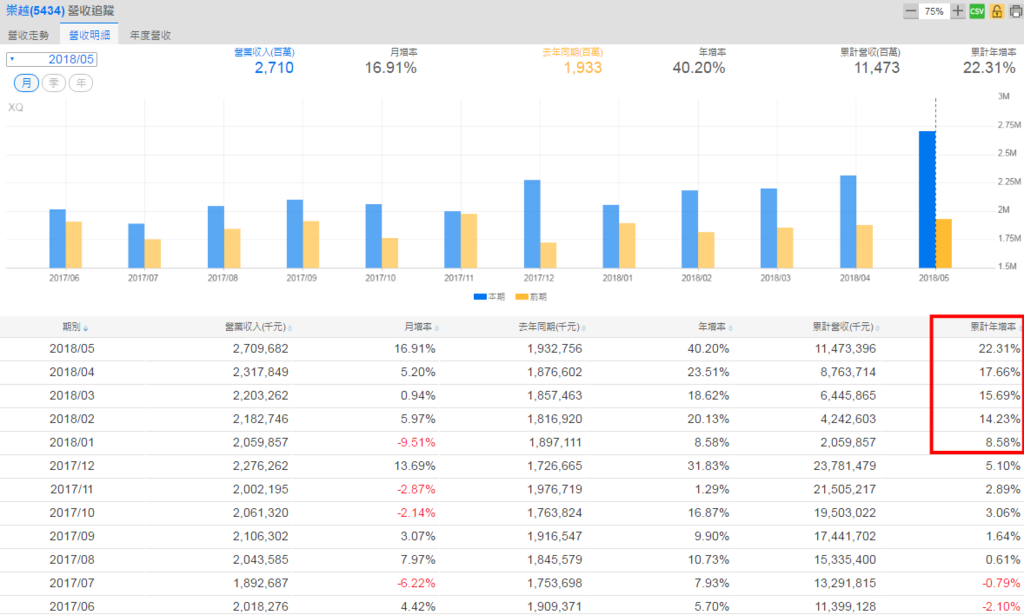Click revenue cell 1,892,687
The height and width of the screenshot is (615, 1024).
(x=261, y=584)
